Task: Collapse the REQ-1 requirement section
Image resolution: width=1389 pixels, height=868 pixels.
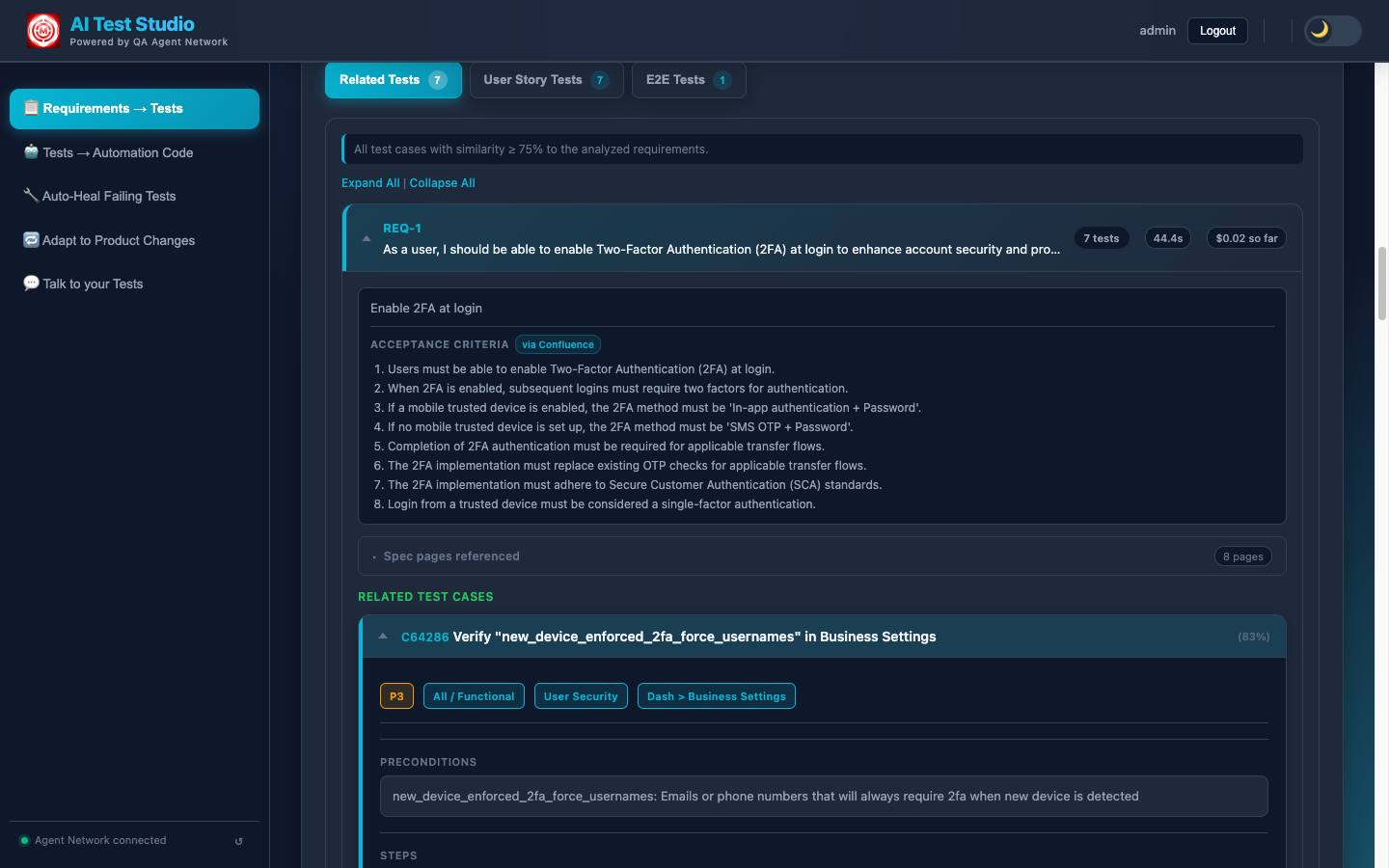Action: 367,238
